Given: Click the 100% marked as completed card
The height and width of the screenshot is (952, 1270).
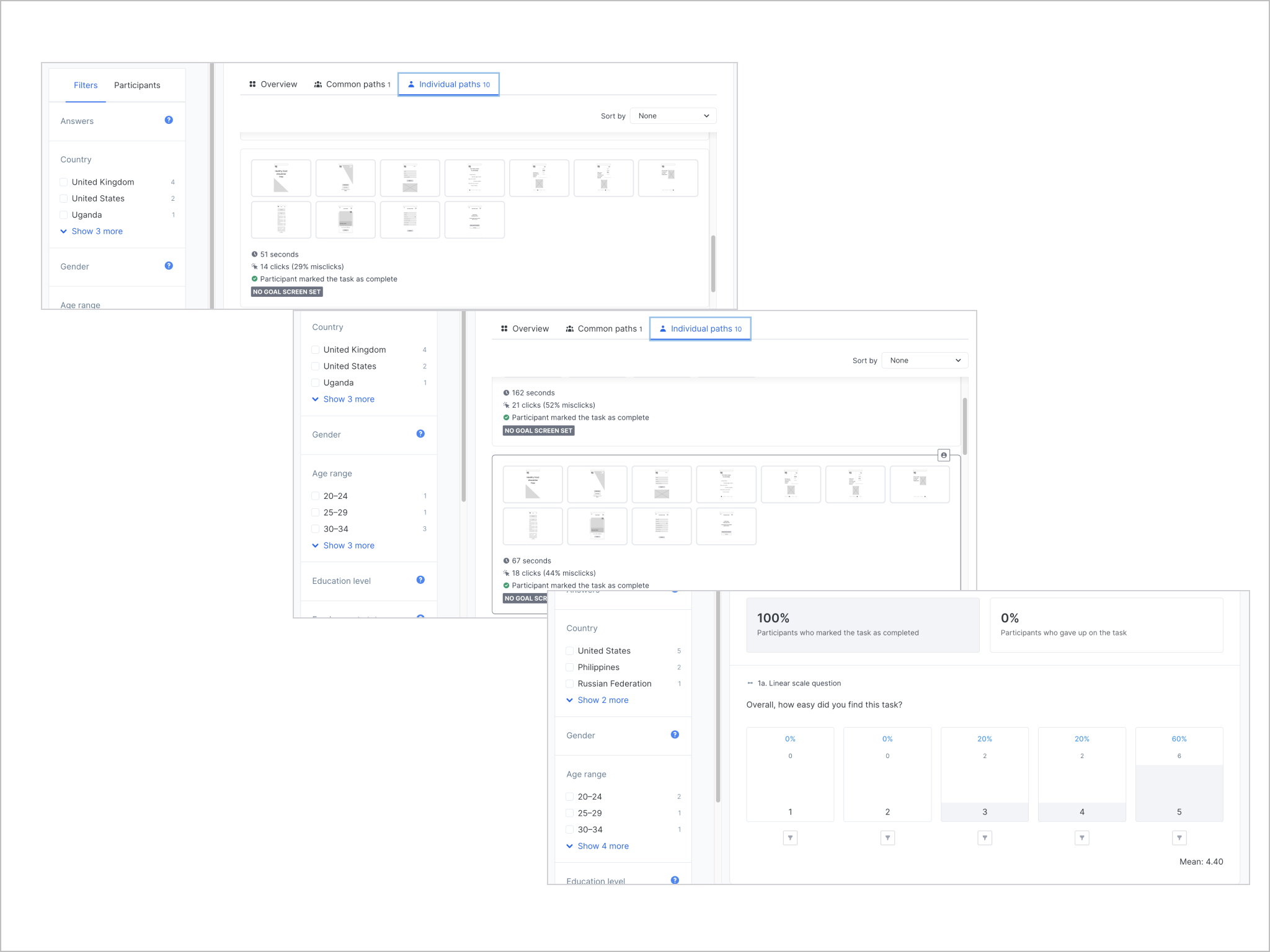Looking at the screenshot, I should 863,625.
